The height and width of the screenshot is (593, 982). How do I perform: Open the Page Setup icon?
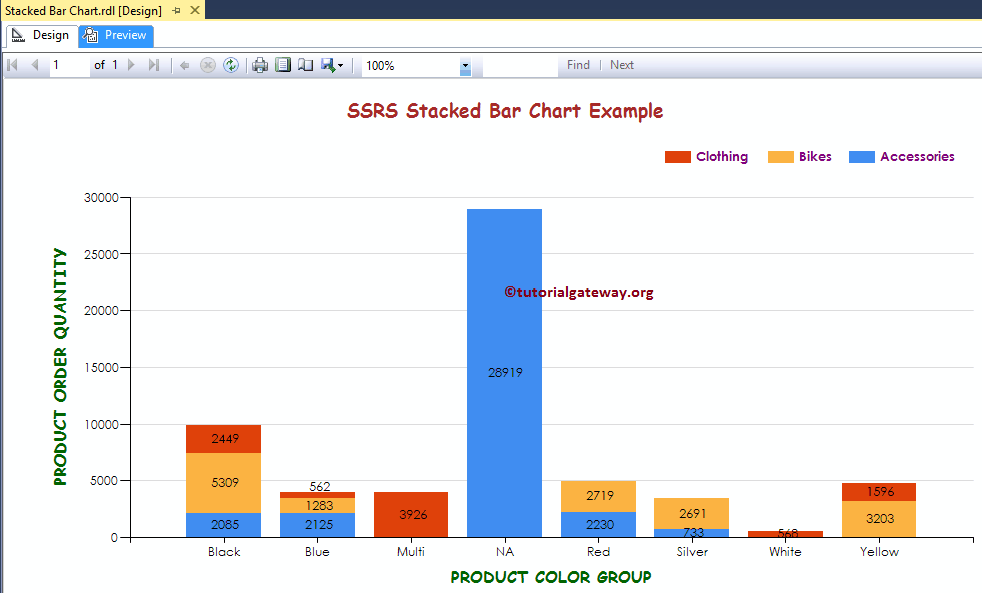tap(303, 64)
